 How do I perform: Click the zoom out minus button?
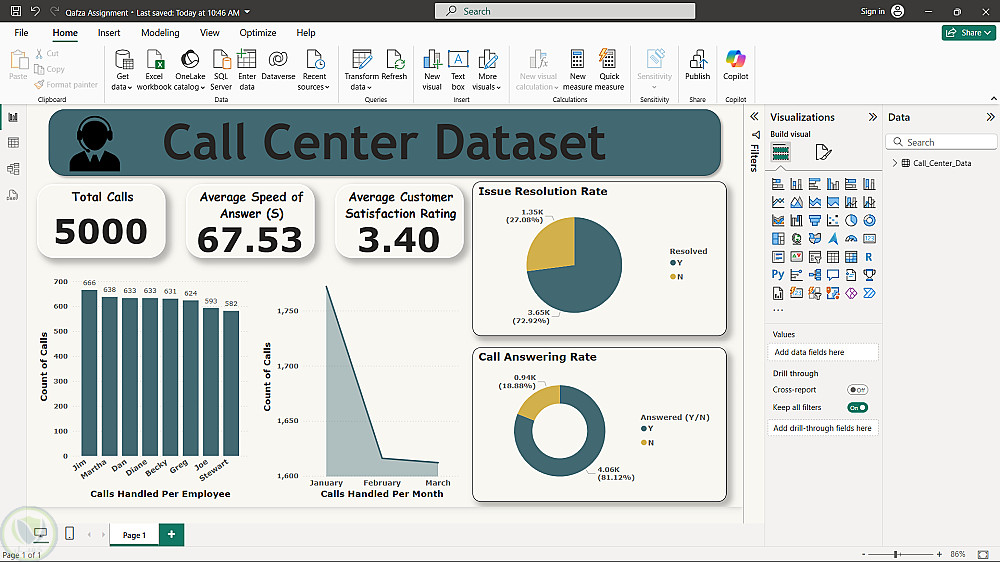864,554
